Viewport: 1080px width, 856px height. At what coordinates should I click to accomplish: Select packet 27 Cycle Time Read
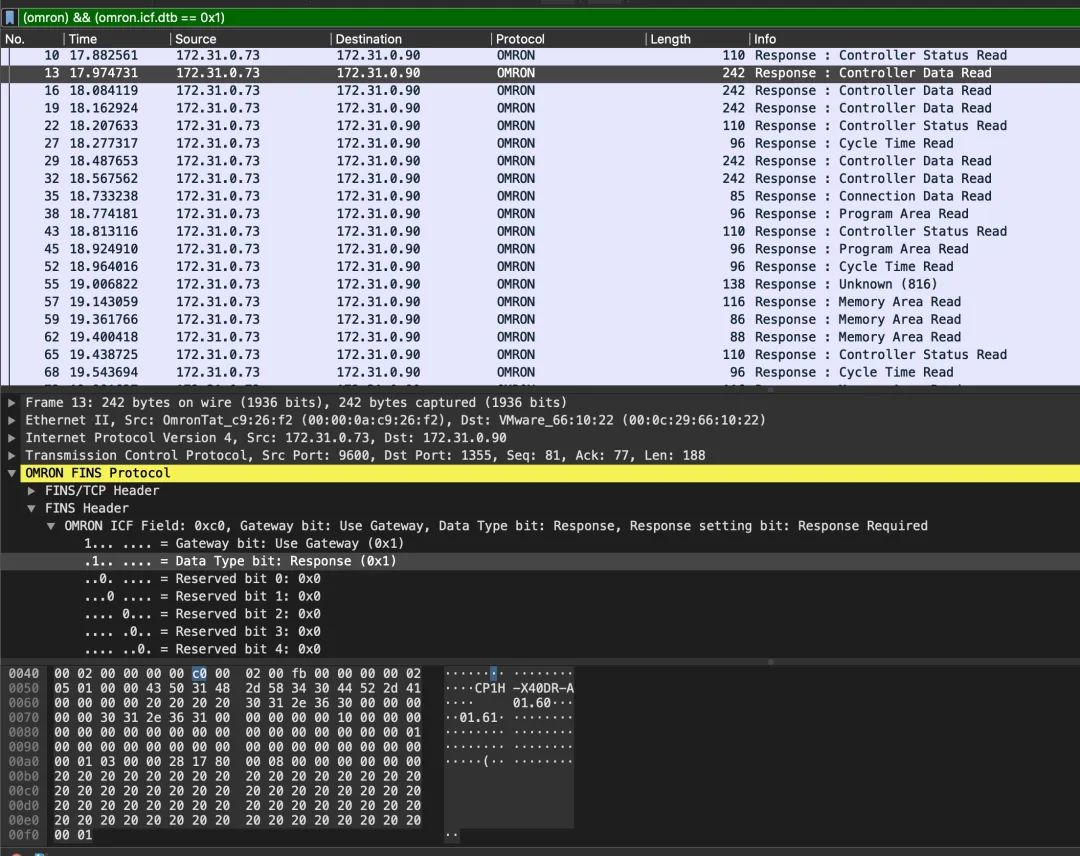click(540, 143)
